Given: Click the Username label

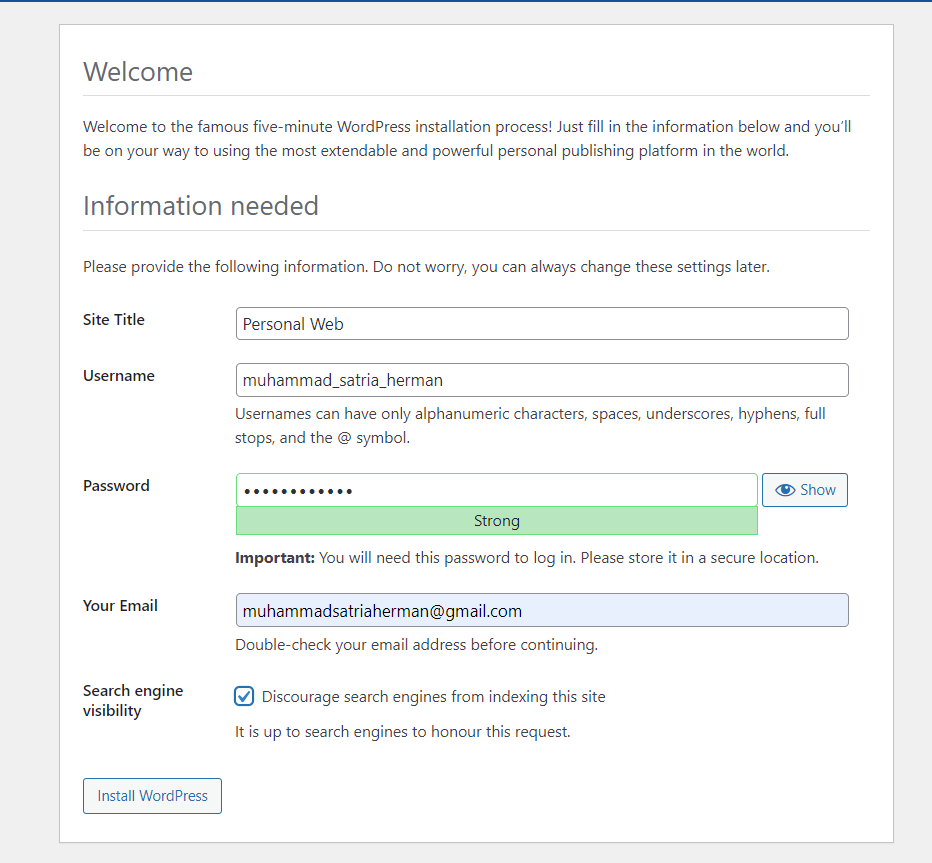Looking at the screenshot, I should 119,376.
